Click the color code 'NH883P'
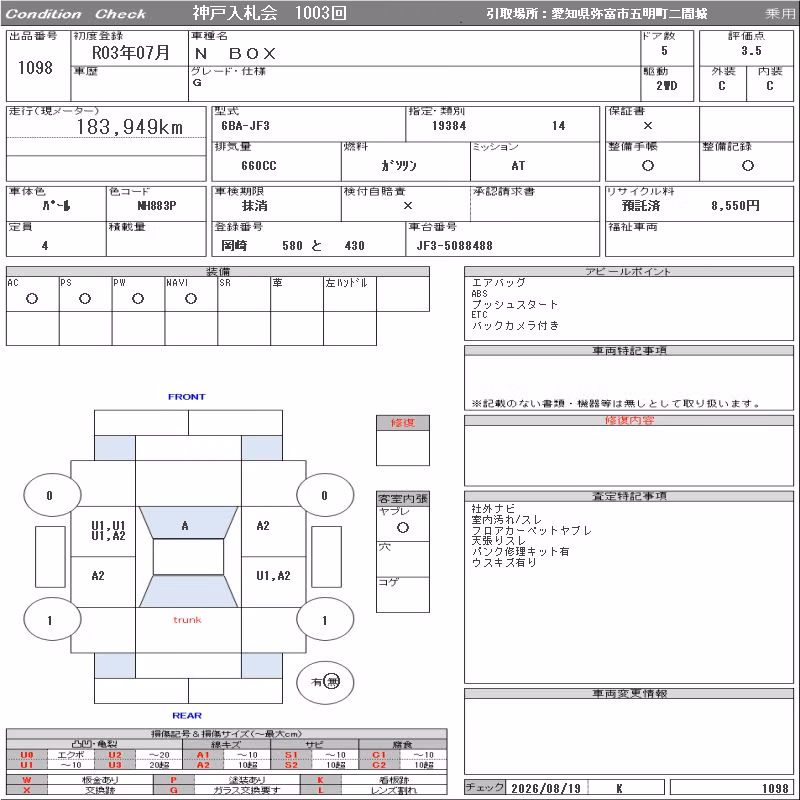 point(157,206)
